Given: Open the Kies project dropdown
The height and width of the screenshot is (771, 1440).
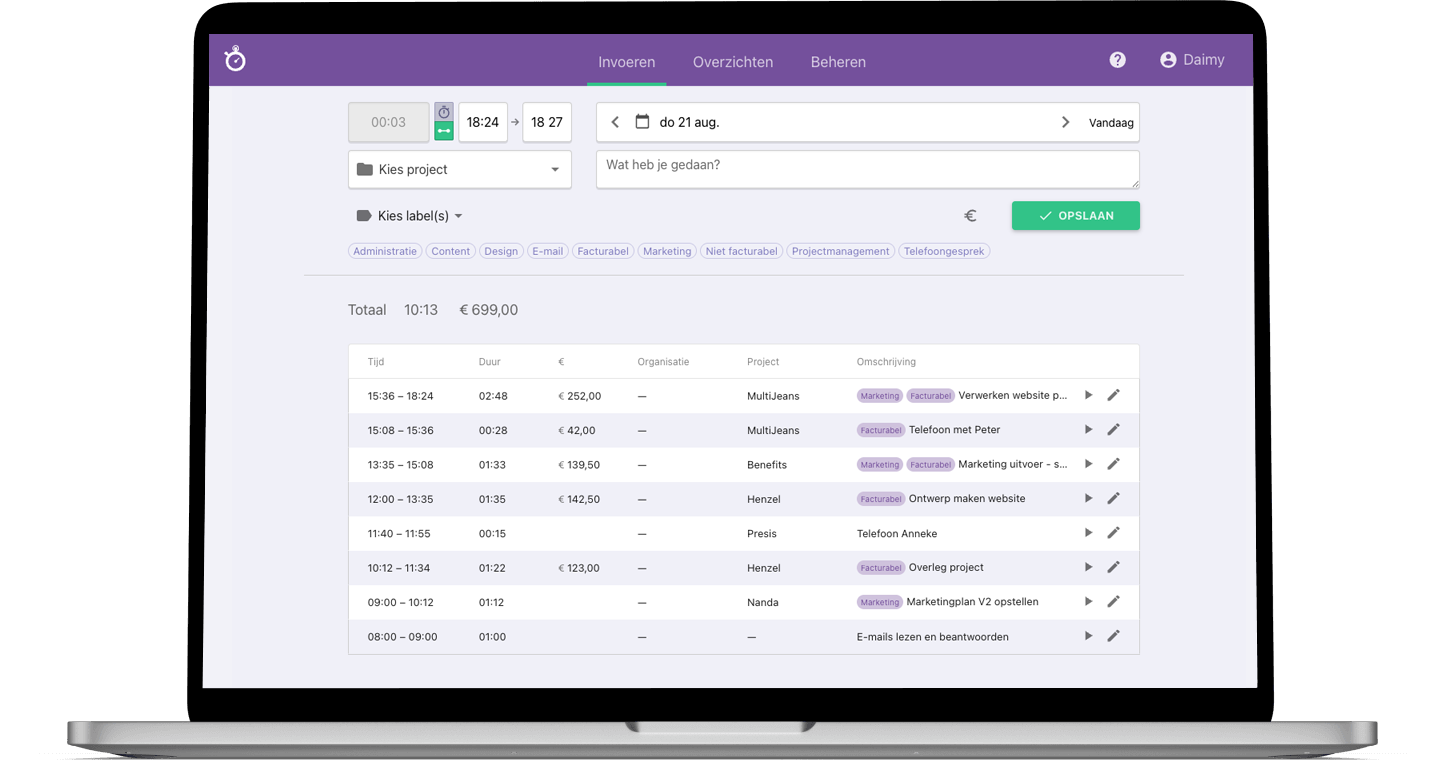Looking at the screenshot, I should [460, 170].
